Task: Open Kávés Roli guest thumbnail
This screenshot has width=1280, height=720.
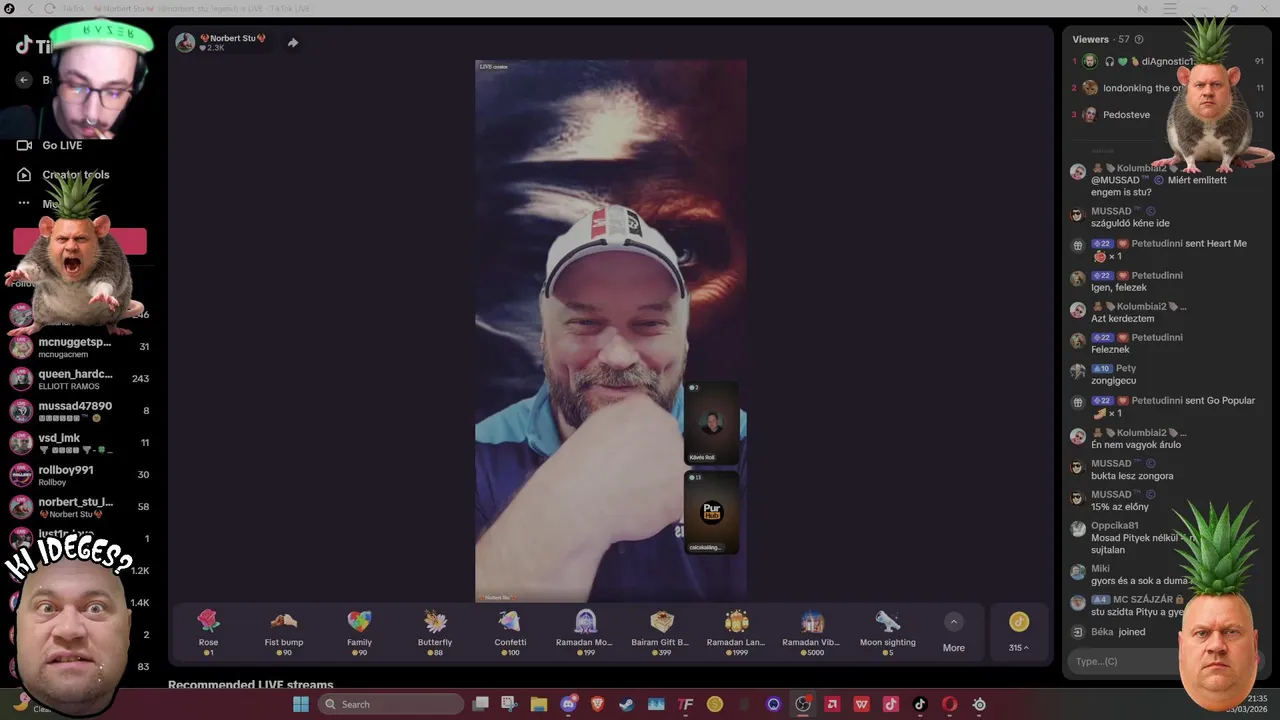Action: 711,423
